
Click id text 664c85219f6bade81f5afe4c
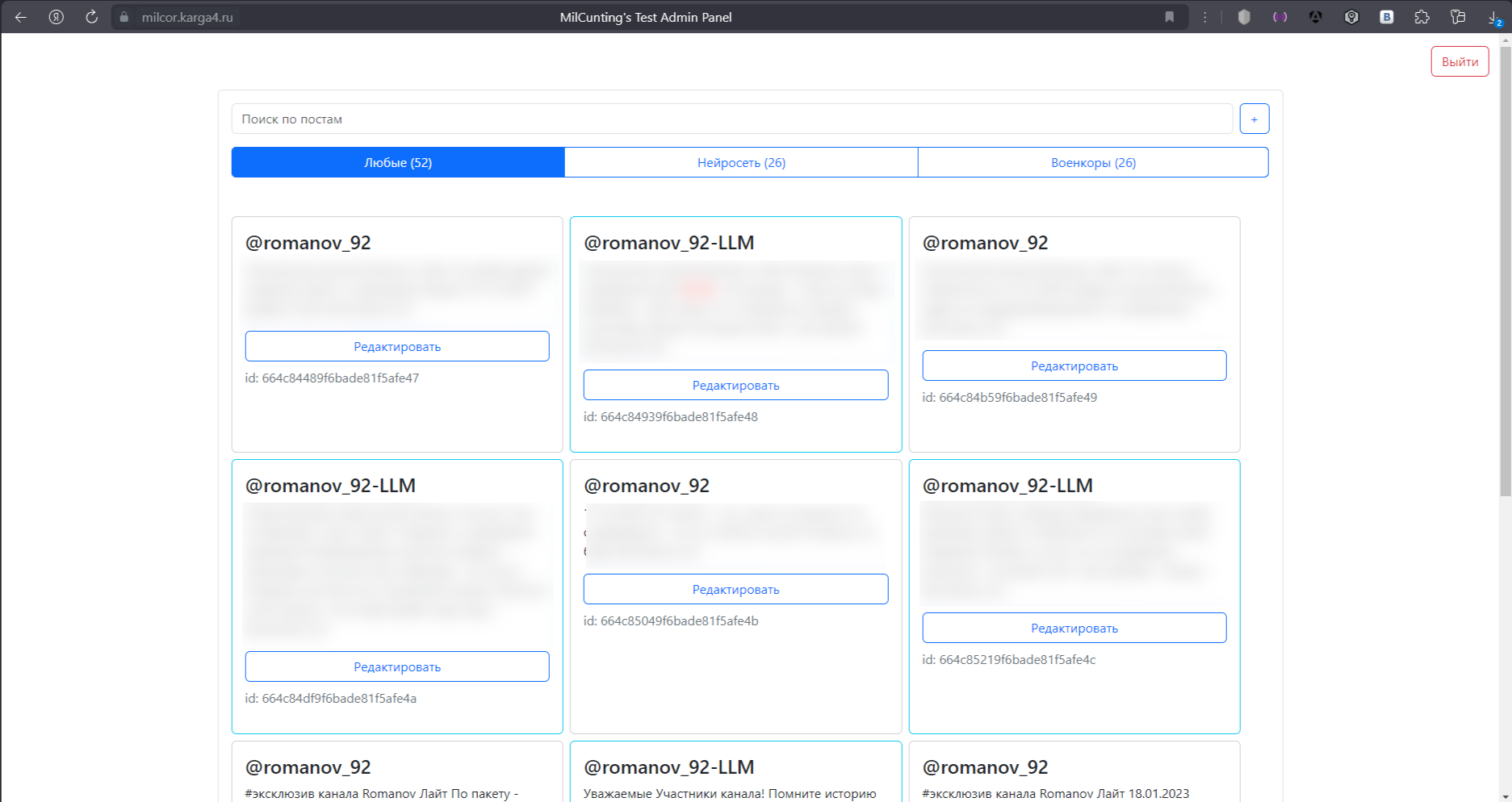[x=1009, y=659]
